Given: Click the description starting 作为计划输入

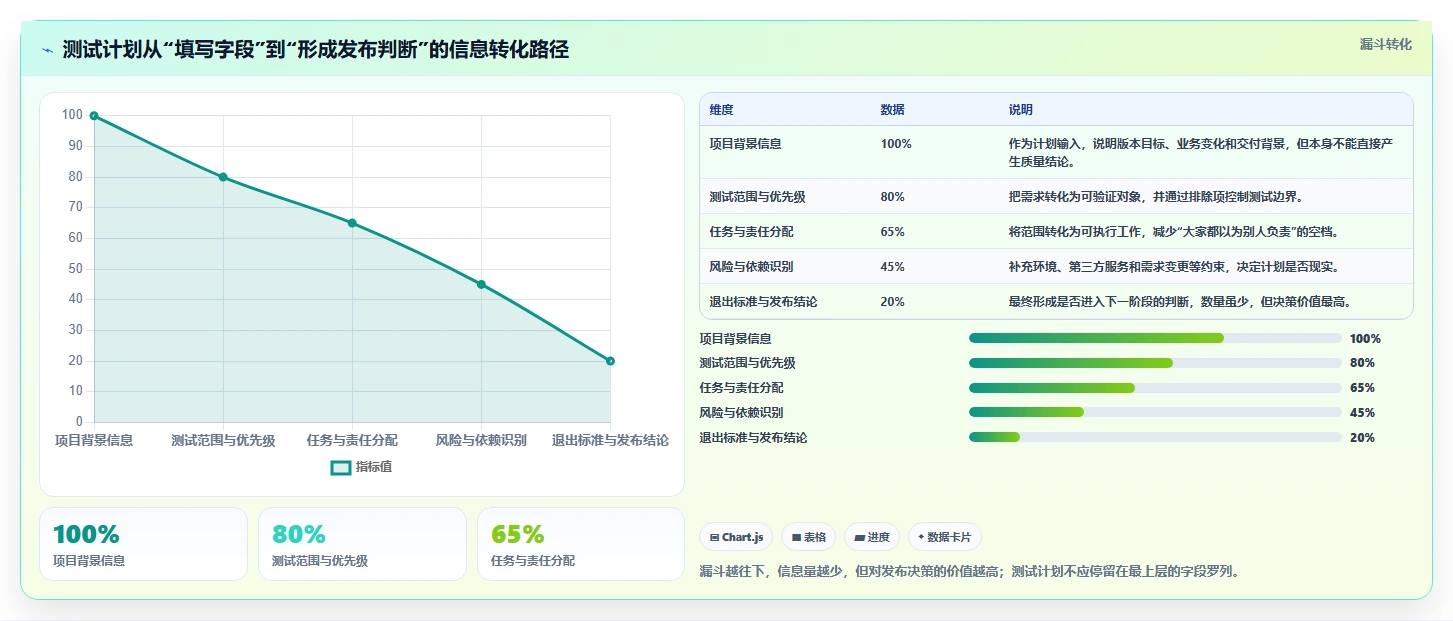Looking at the screenshot, I should pyautogui.click(x=1201, y=153).
